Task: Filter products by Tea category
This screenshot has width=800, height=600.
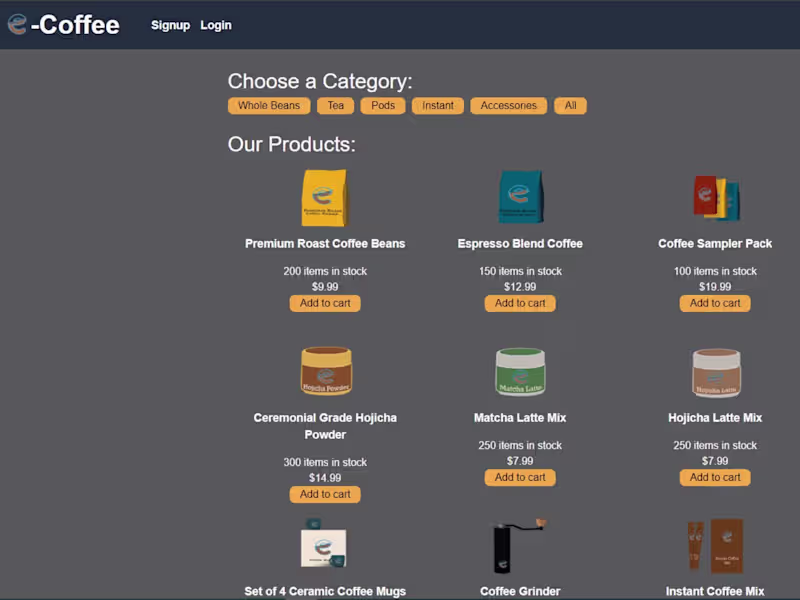Action: [335, 106]
